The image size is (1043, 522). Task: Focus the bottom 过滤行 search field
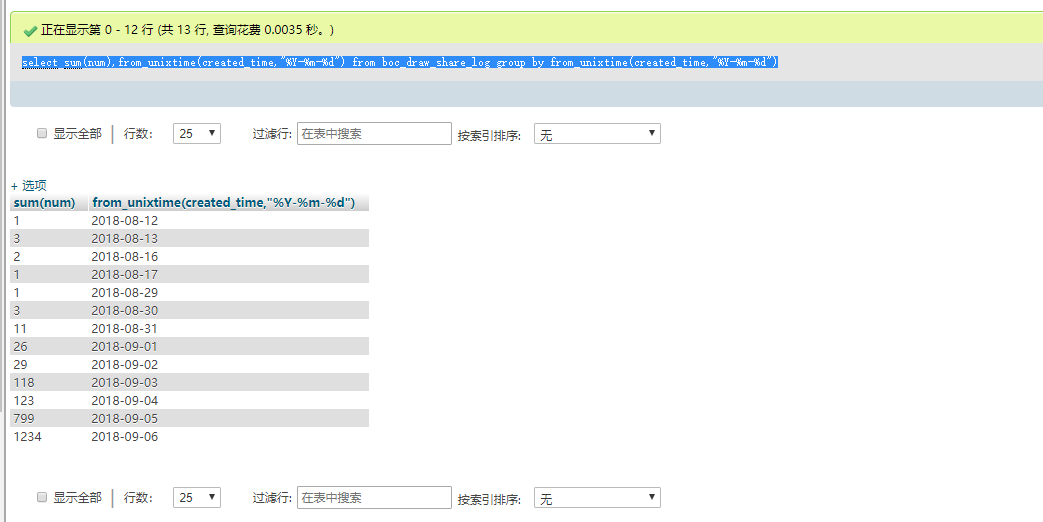coord(374,497)
